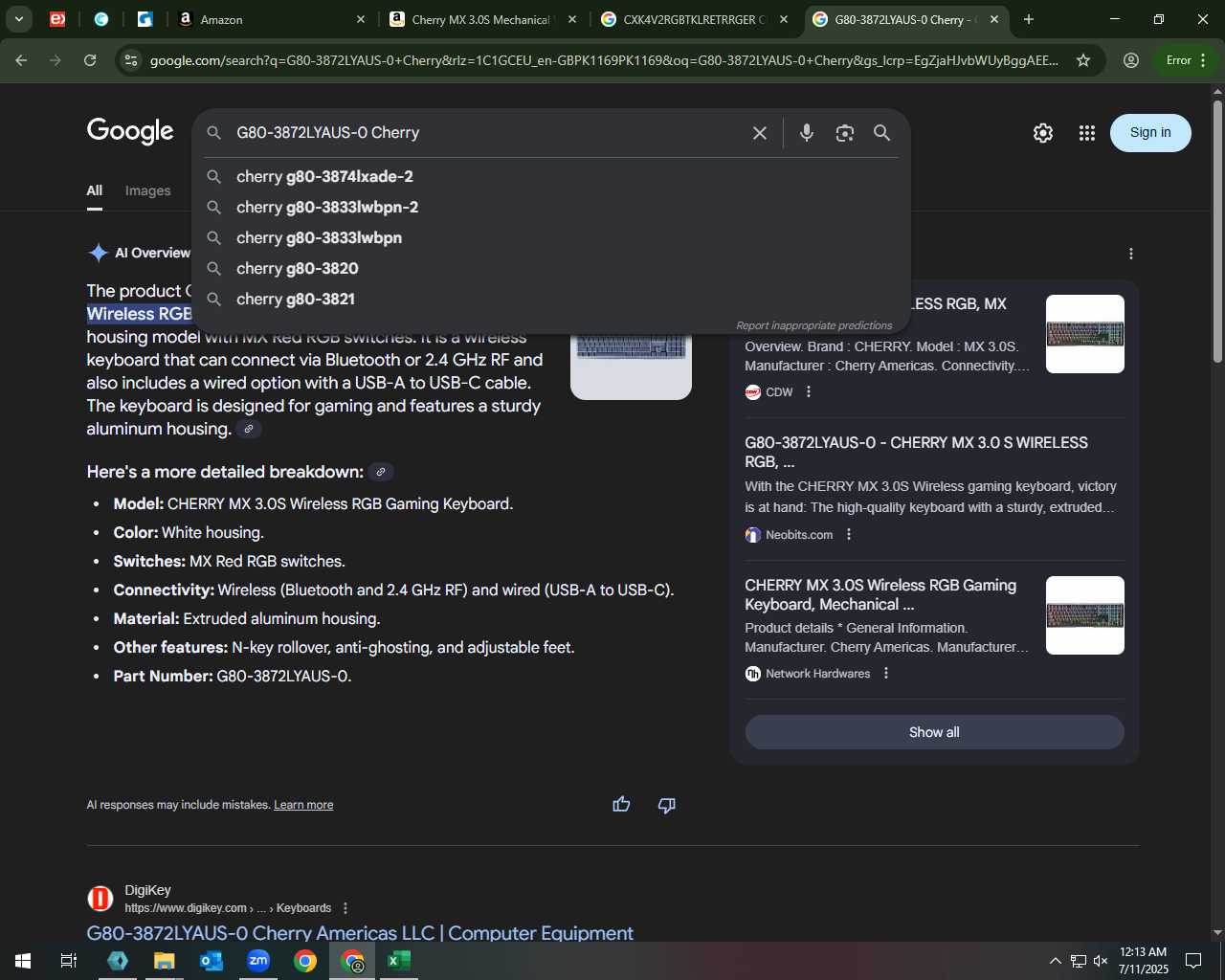Choose suggestion cherry g80-3833lwbpn-2
The width and height of the screenshot is (1225, 980).
click(550, 207)
